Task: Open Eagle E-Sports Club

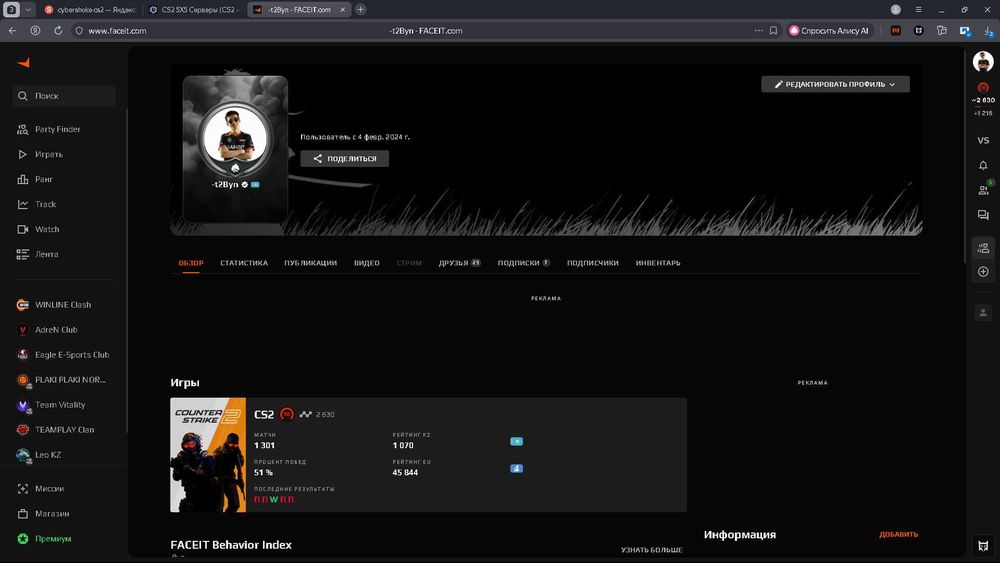Action: [62, 355]
